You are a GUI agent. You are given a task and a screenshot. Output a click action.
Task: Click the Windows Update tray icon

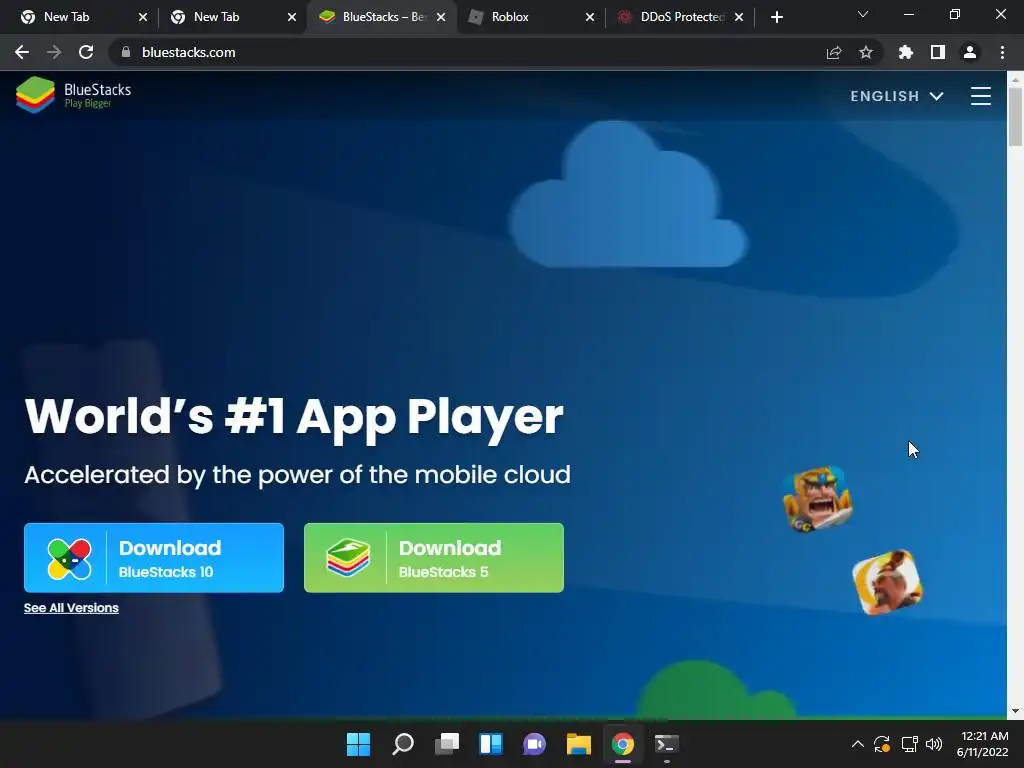[x=882, y=744]
